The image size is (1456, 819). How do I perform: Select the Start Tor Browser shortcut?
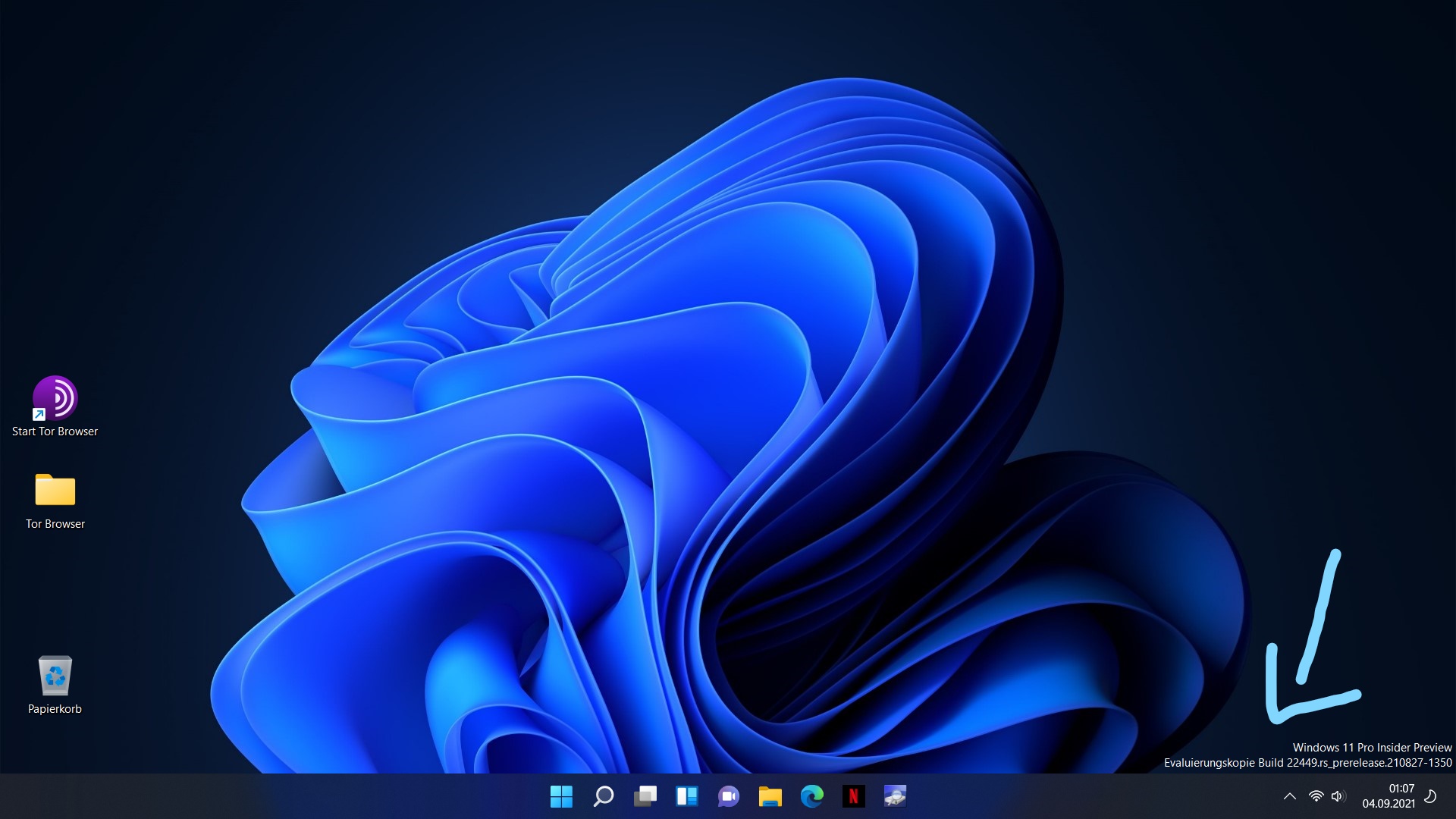pyautogui.click(x=55, y=398)
